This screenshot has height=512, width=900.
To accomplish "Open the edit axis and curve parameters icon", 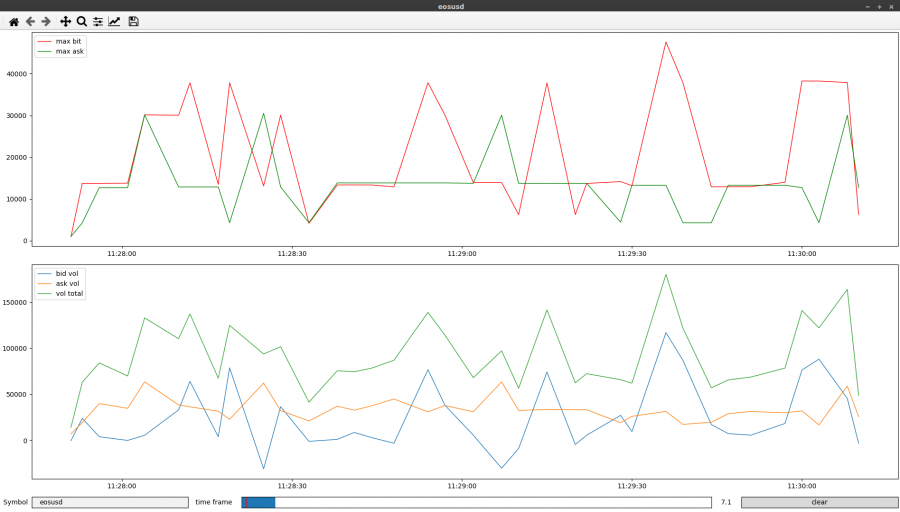I will 115,21.
